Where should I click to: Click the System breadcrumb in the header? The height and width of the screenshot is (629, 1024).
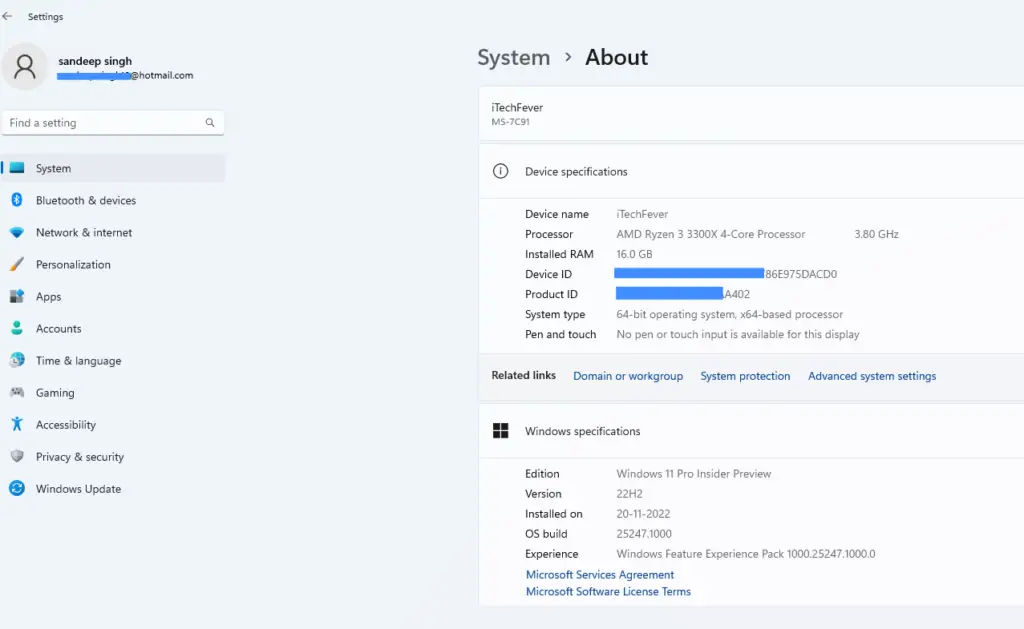click(513, 57)
